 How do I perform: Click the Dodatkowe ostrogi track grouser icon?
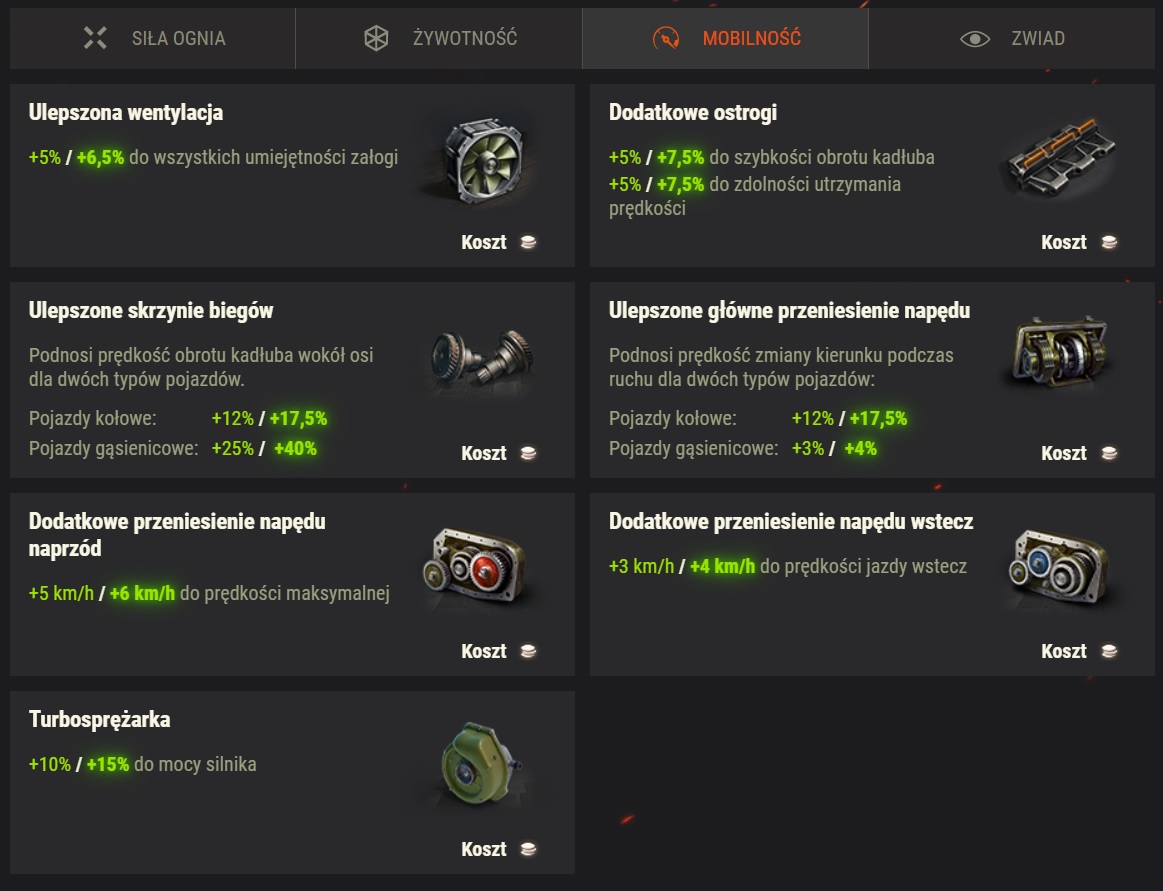pos(1061,157)
